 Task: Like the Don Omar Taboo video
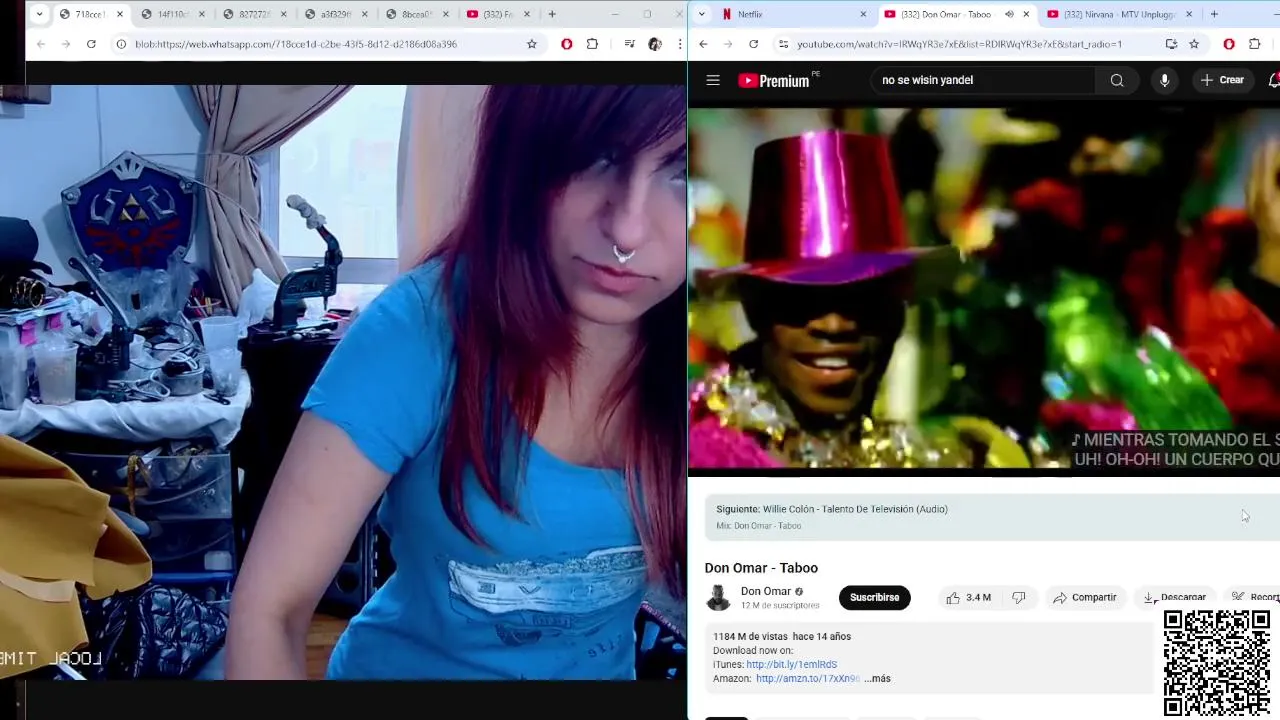click(968, 598)
